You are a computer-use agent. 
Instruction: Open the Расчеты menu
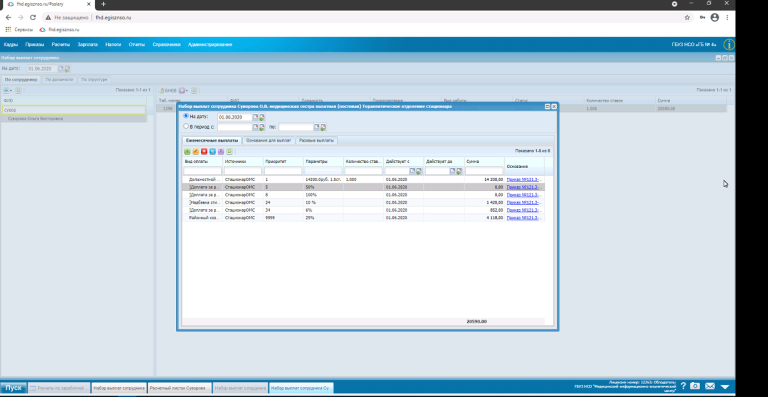[61, 45]
